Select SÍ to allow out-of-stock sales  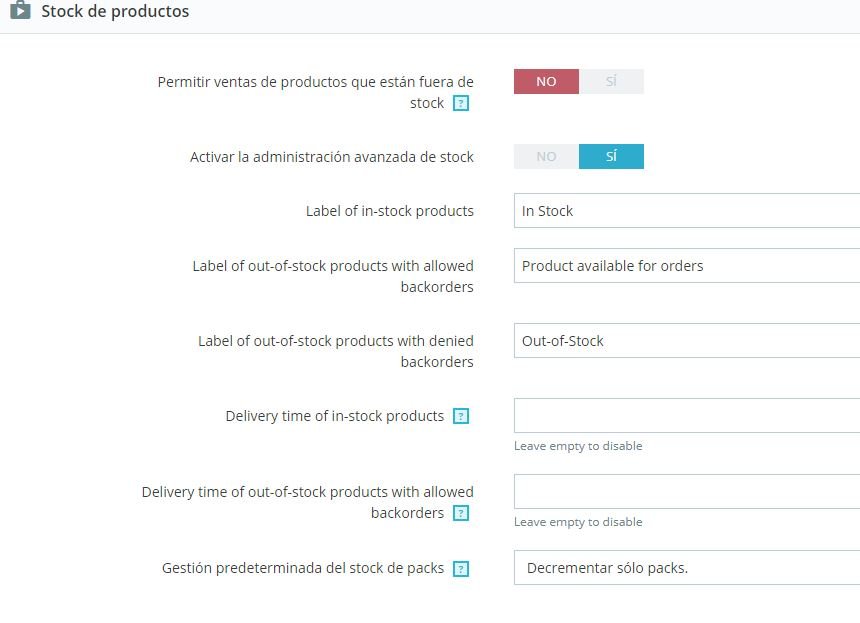click(611, 82)
